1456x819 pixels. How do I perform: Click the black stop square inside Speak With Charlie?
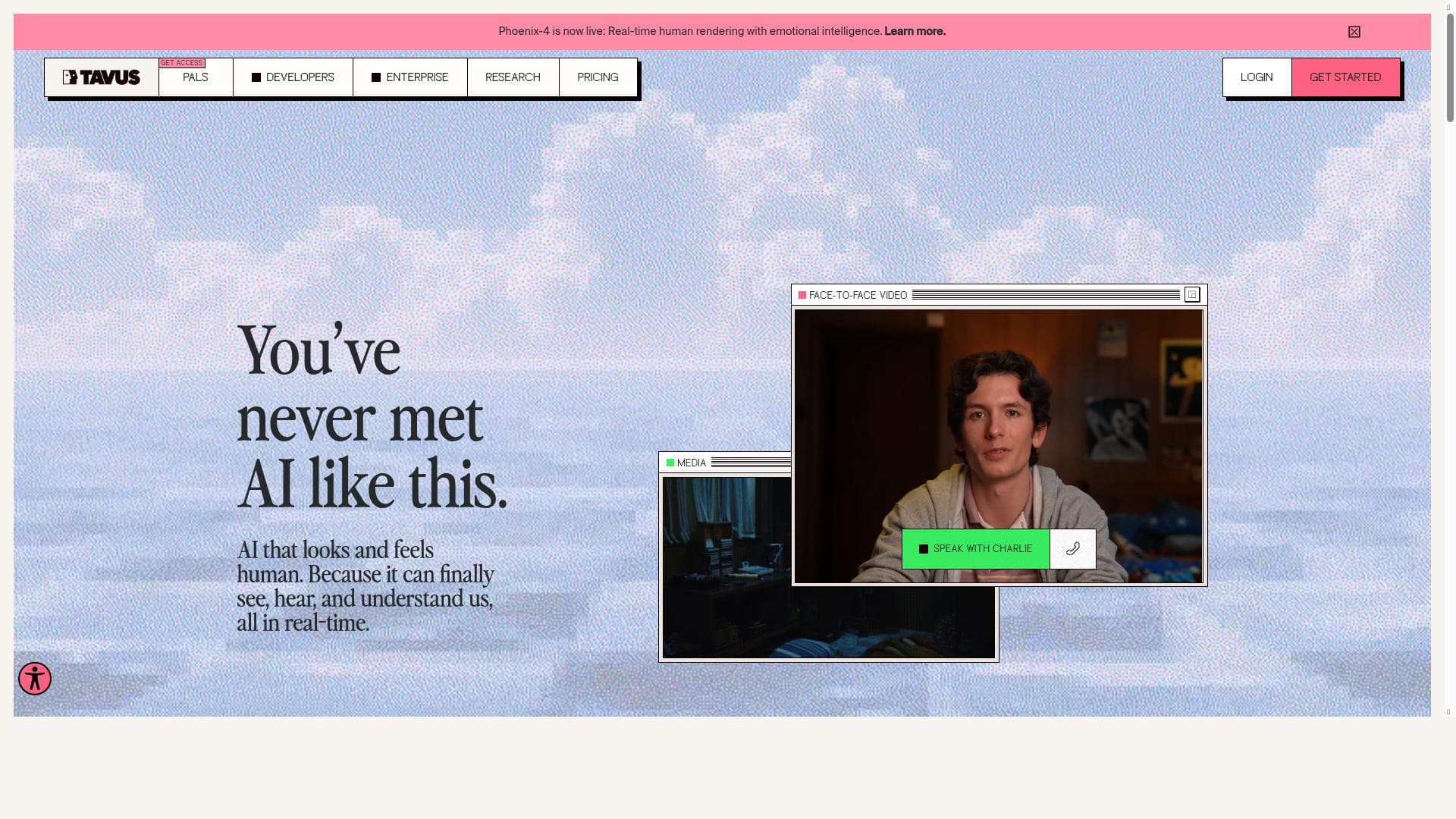tap(924, 548)
